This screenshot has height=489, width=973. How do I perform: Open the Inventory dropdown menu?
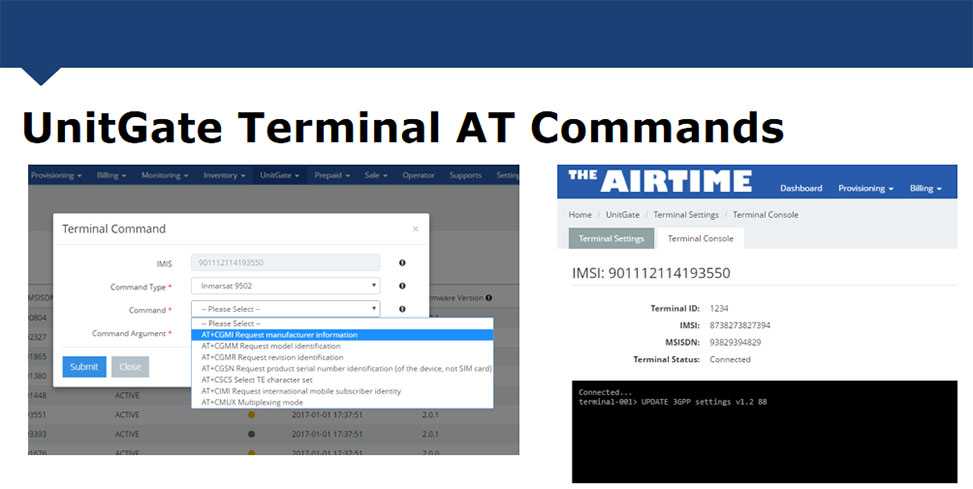point(224,176)
